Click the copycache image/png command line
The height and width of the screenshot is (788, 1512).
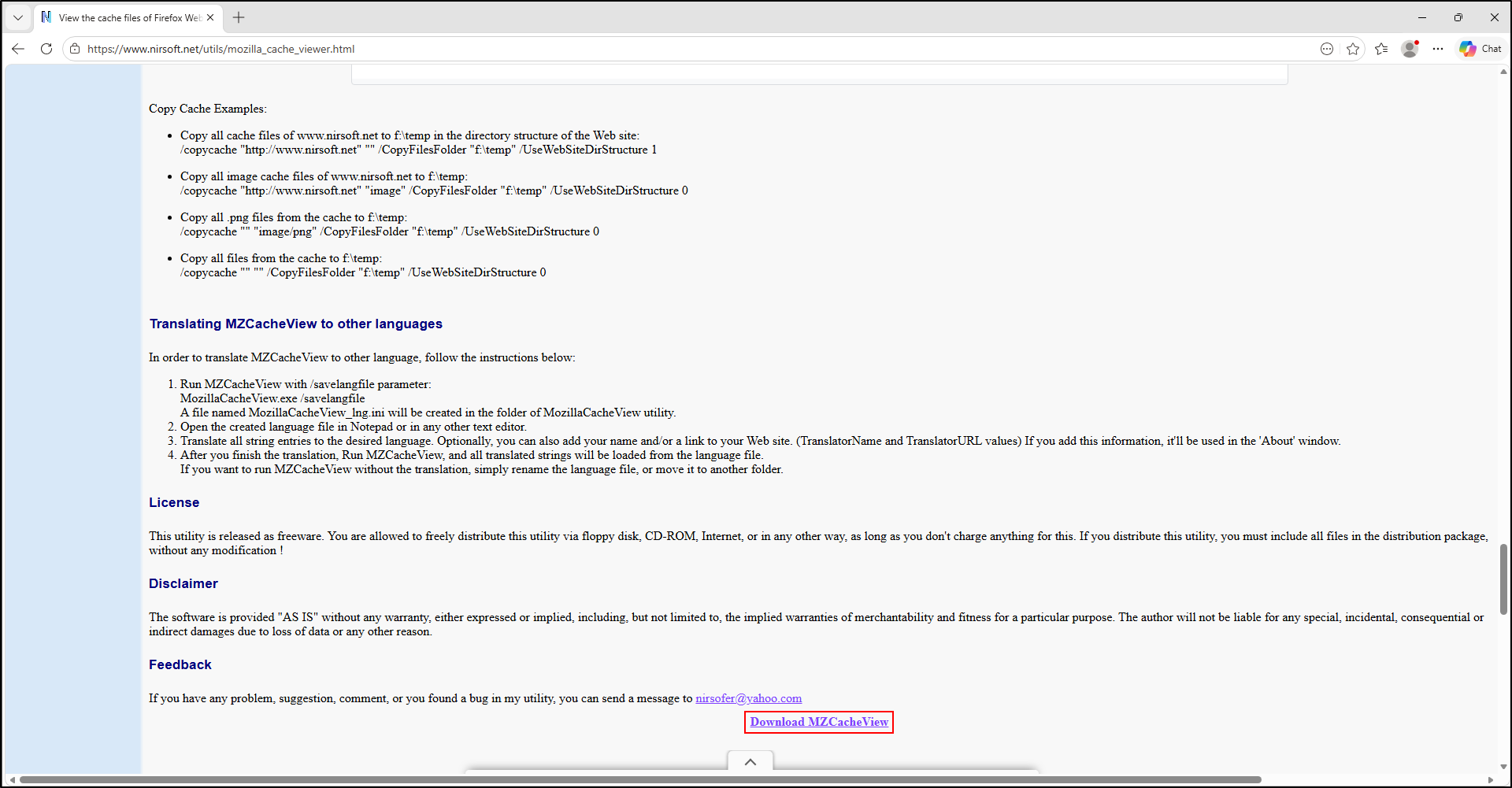click(390, 231)
